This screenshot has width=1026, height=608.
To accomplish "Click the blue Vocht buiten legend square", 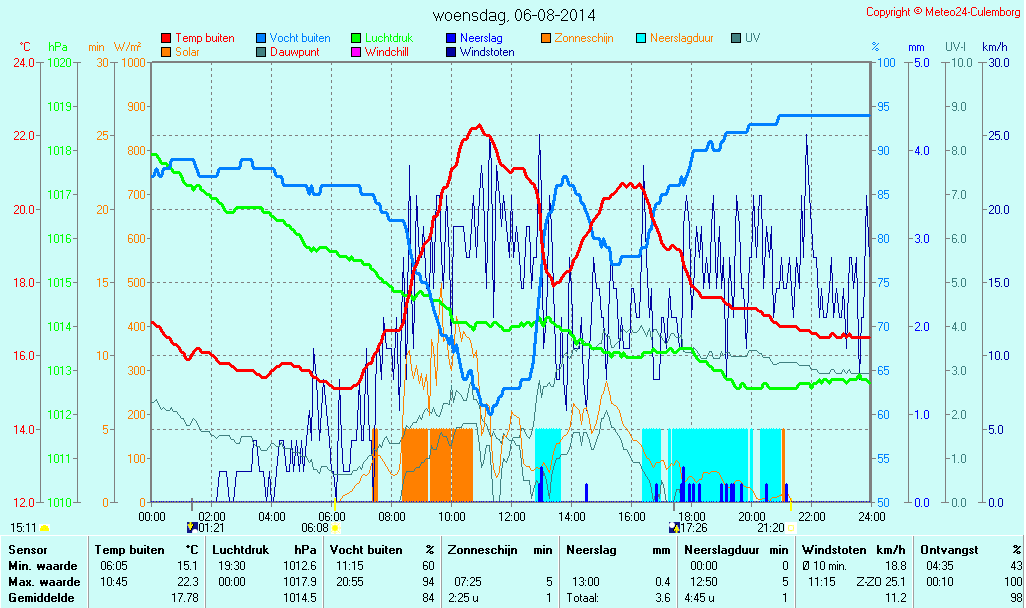I will 261,38.
